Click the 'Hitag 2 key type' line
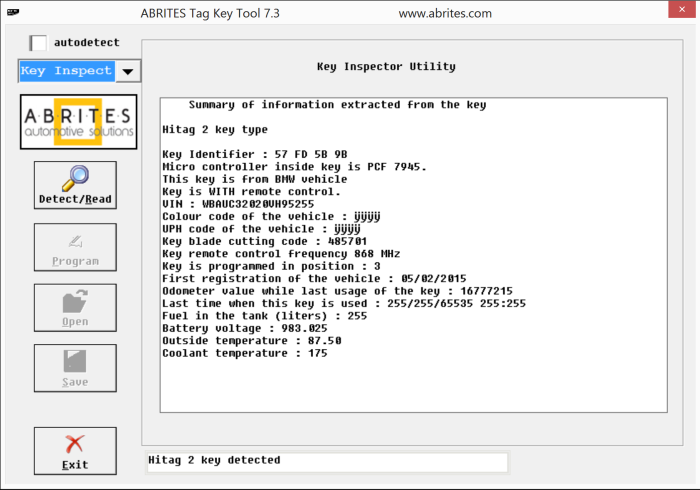The width and height of the screenshot is (700, 490). tap(215, 130)
